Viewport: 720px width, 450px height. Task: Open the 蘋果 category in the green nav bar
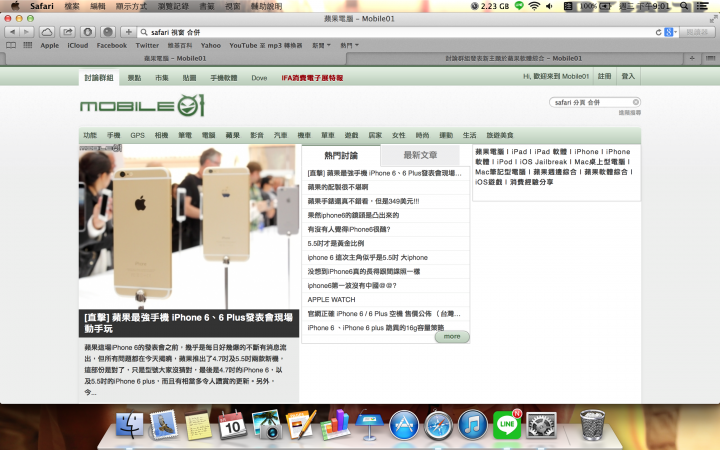click(x=232, y=135)
